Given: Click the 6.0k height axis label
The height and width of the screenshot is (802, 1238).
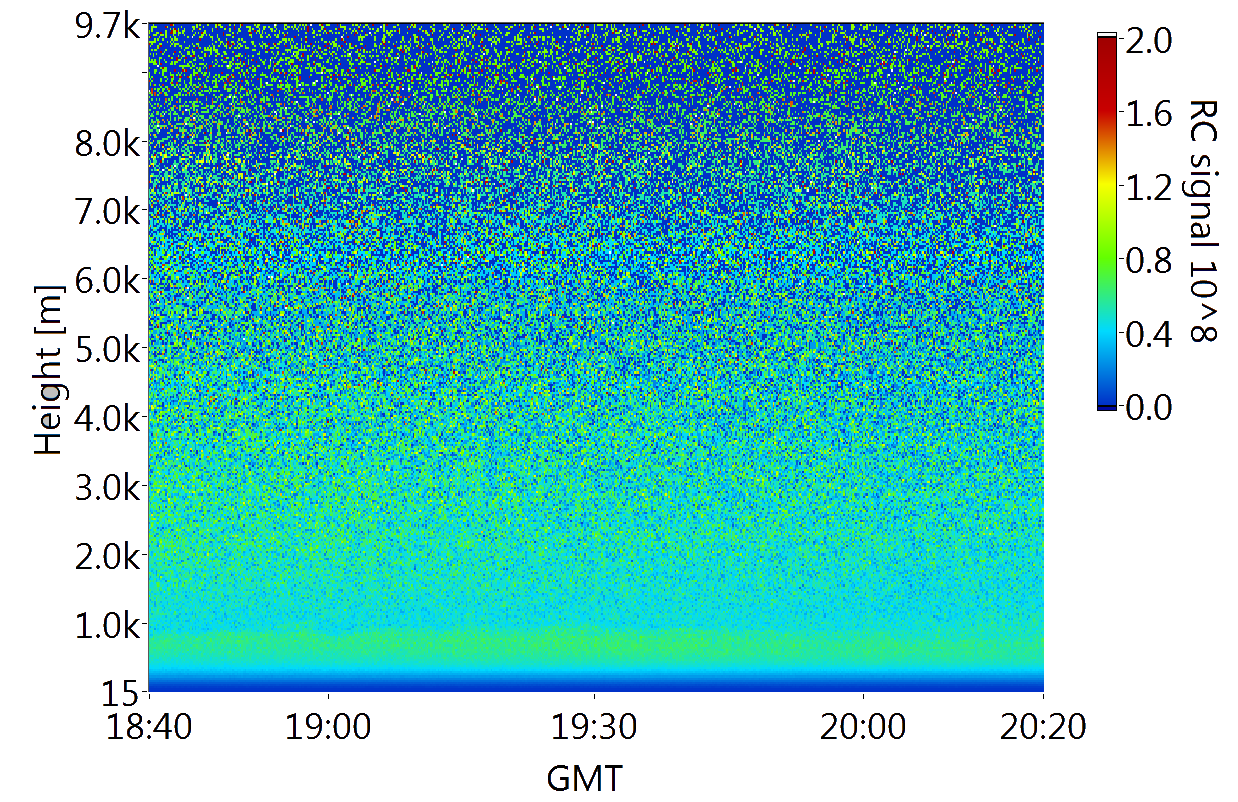Looking at the screenshot, I should (108, 279).
